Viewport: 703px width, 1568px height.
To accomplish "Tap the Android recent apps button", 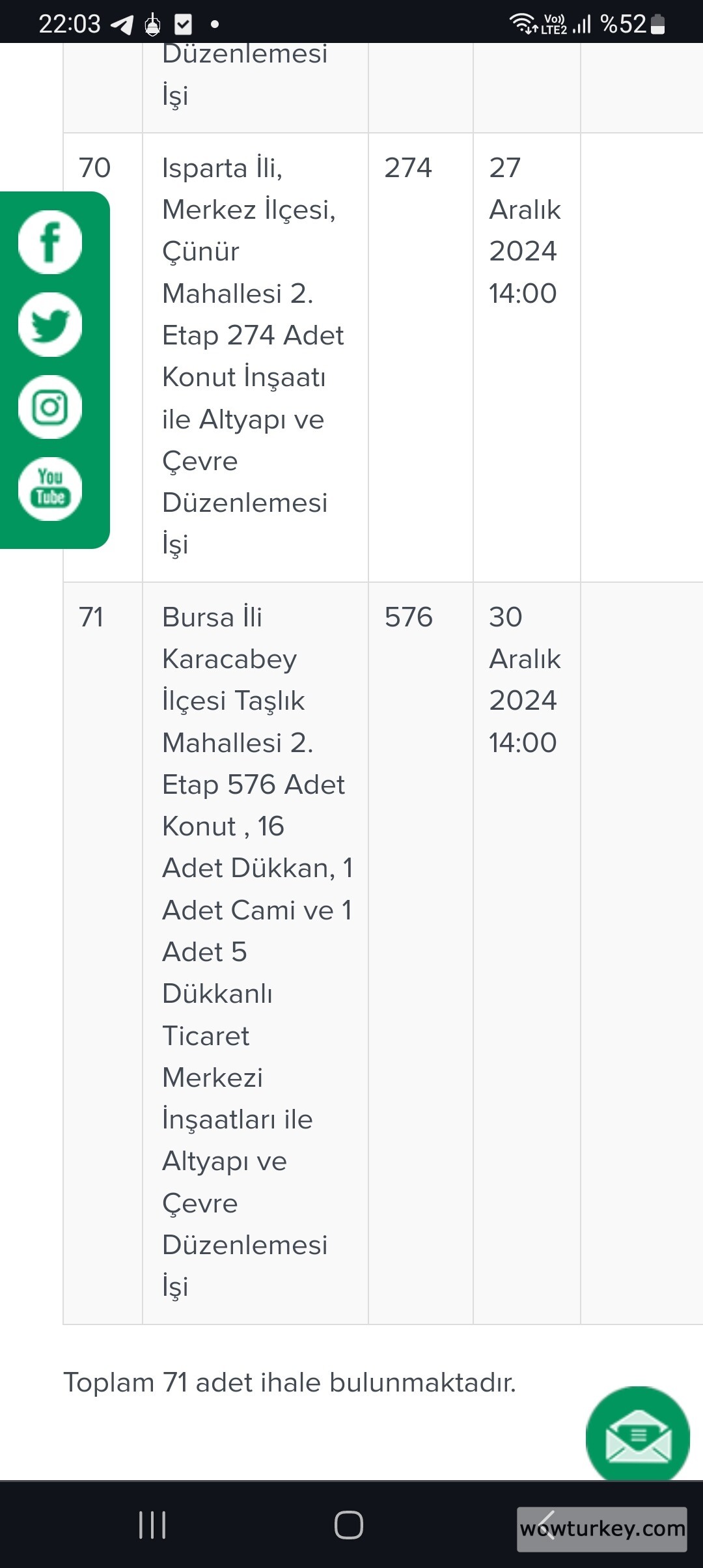I will [x=152, y=1525].
